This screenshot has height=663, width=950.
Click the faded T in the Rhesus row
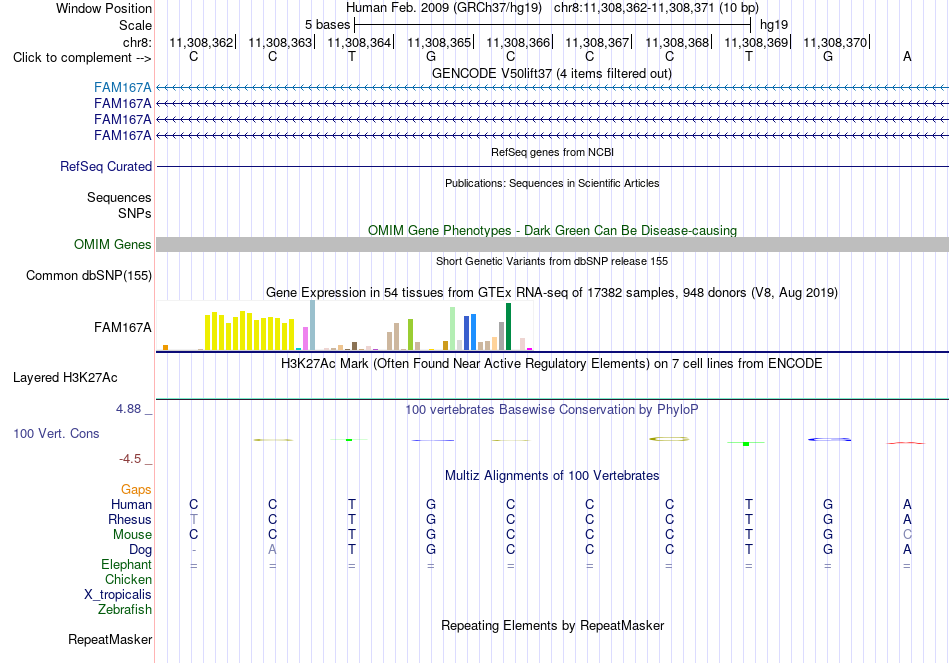pyautogui.click(x=193, y=519)
